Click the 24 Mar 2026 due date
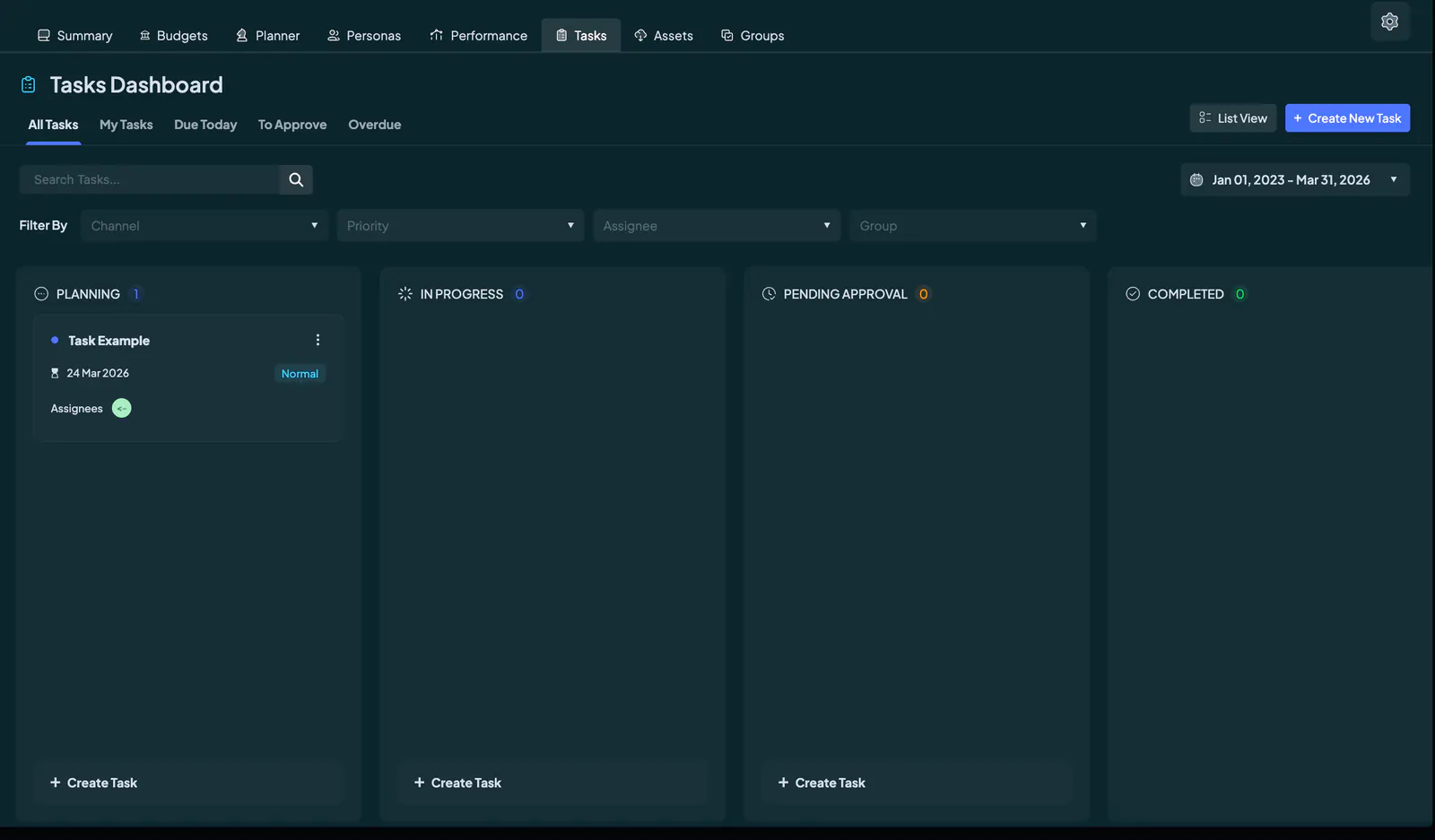Screen dimensions: 1435x840 point(98,373)
